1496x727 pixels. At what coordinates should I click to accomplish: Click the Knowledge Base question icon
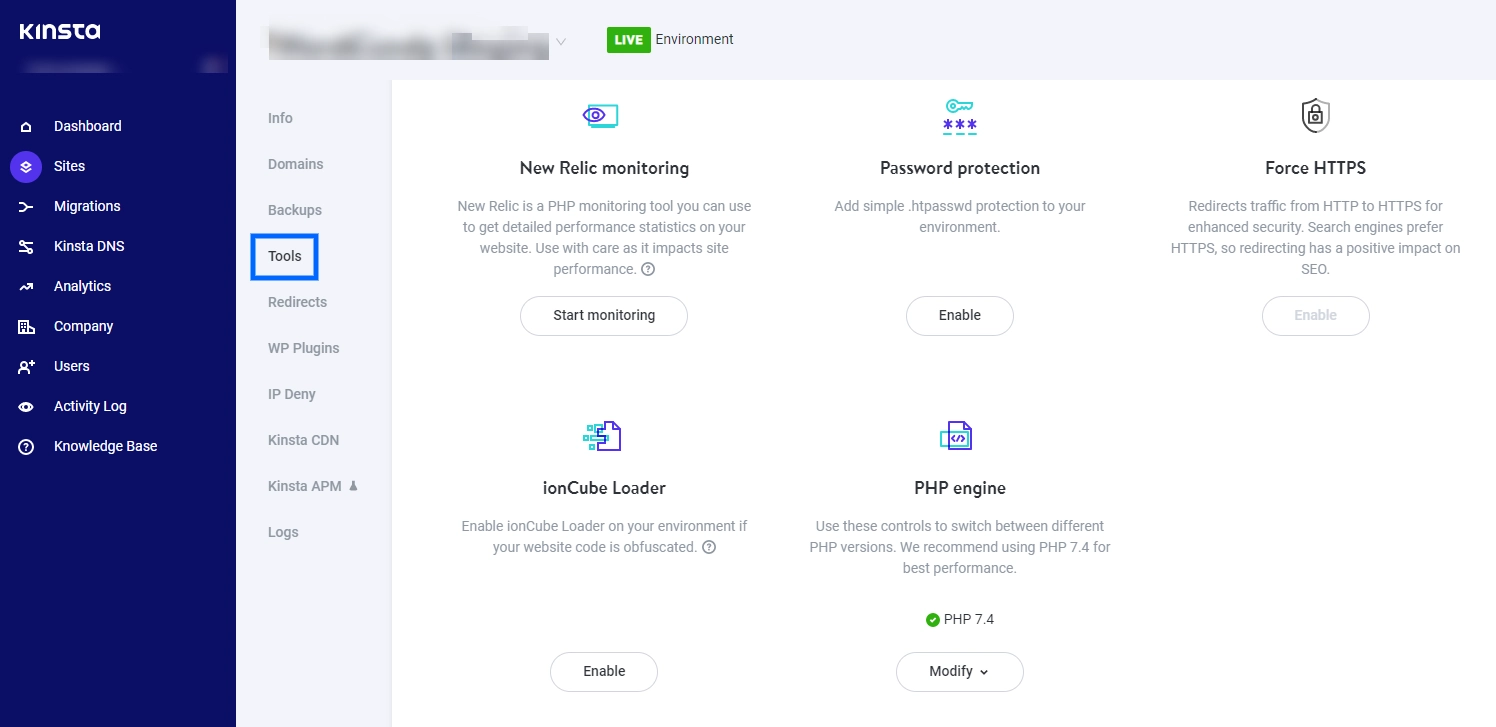[x=26, y=447]
